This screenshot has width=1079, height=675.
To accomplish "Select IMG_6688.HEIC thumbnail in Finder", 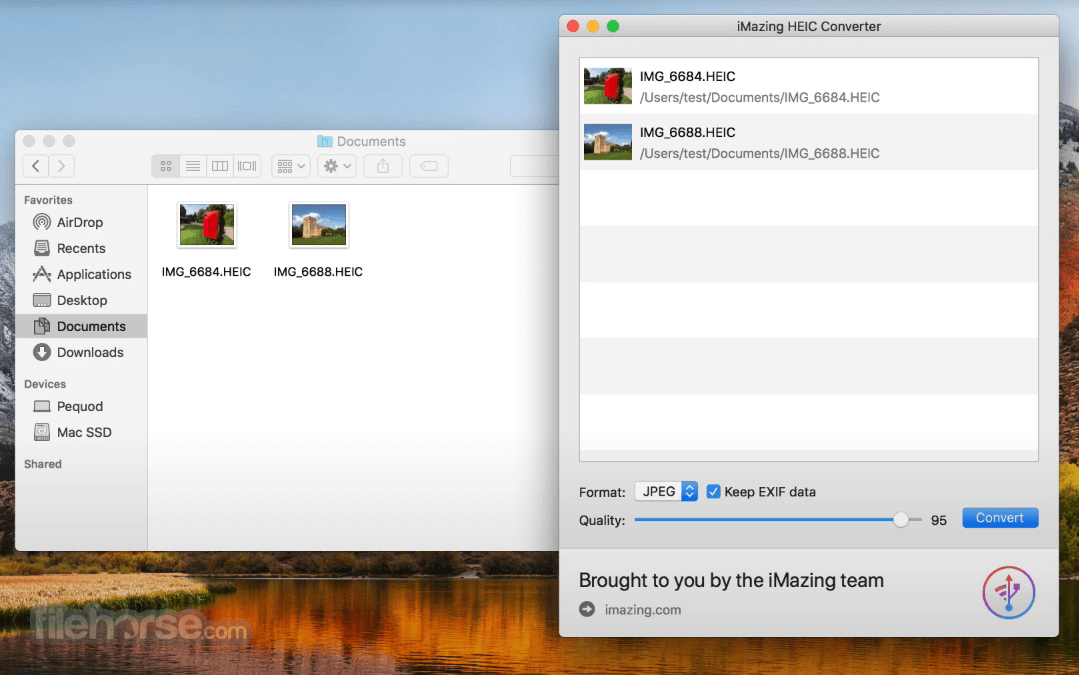I will point(319,224).
